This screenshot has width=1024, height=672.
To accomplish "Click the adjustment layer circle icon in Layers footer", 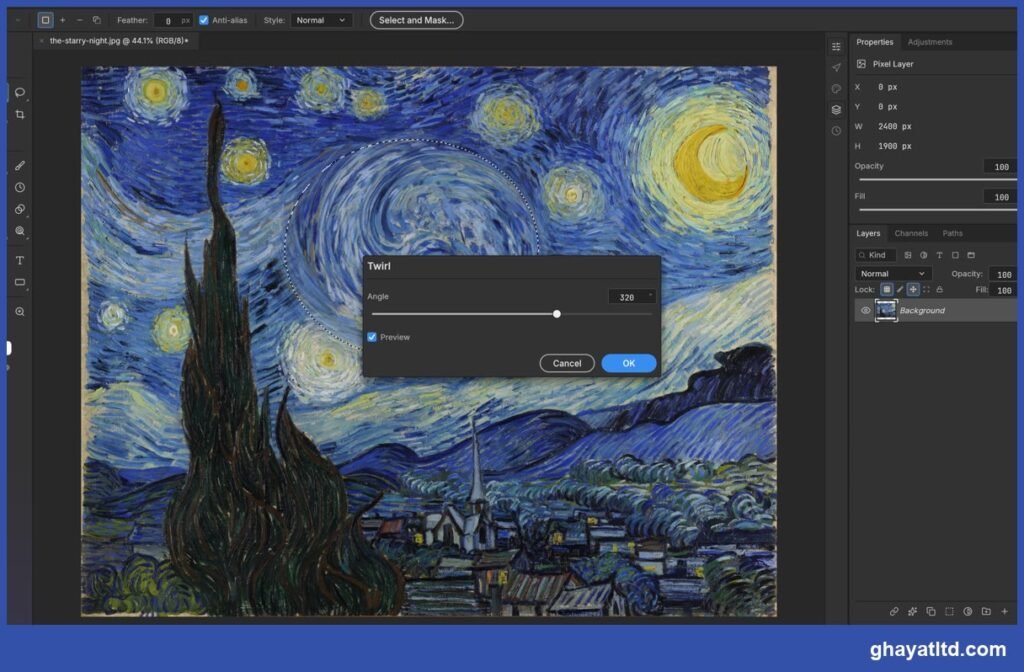I will (968, 611).
